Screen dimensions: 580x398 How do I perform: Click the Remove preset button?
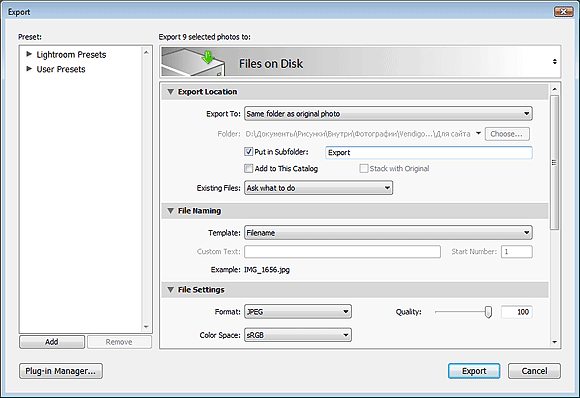tap(119, 342)
